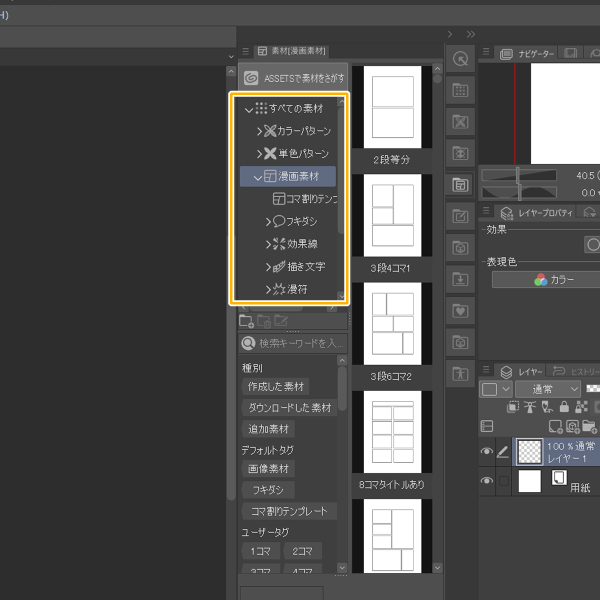Tick the checkbox beside the 用紙 layer
600x600 pixels.
[x=504, y=481]
